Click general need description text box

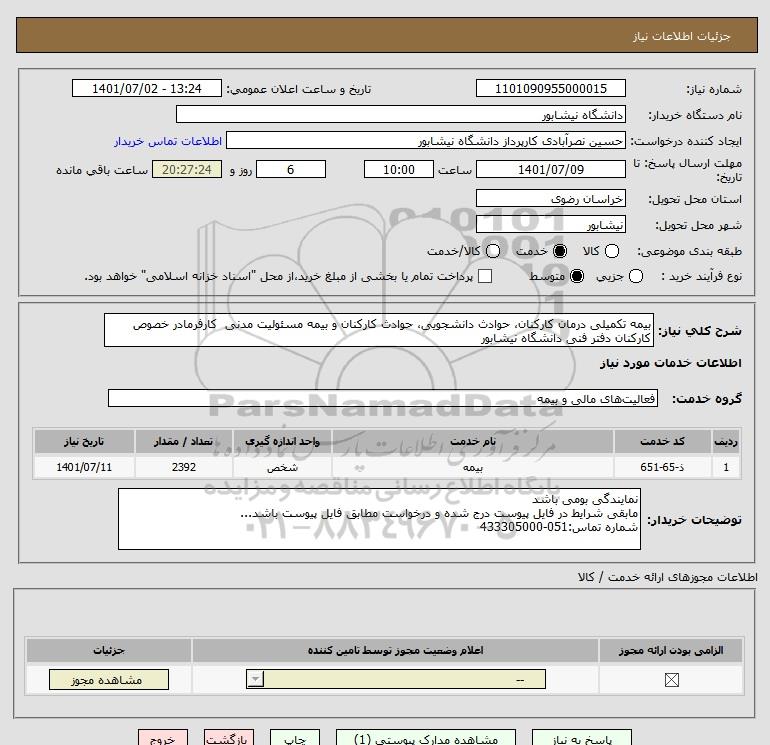379,331
